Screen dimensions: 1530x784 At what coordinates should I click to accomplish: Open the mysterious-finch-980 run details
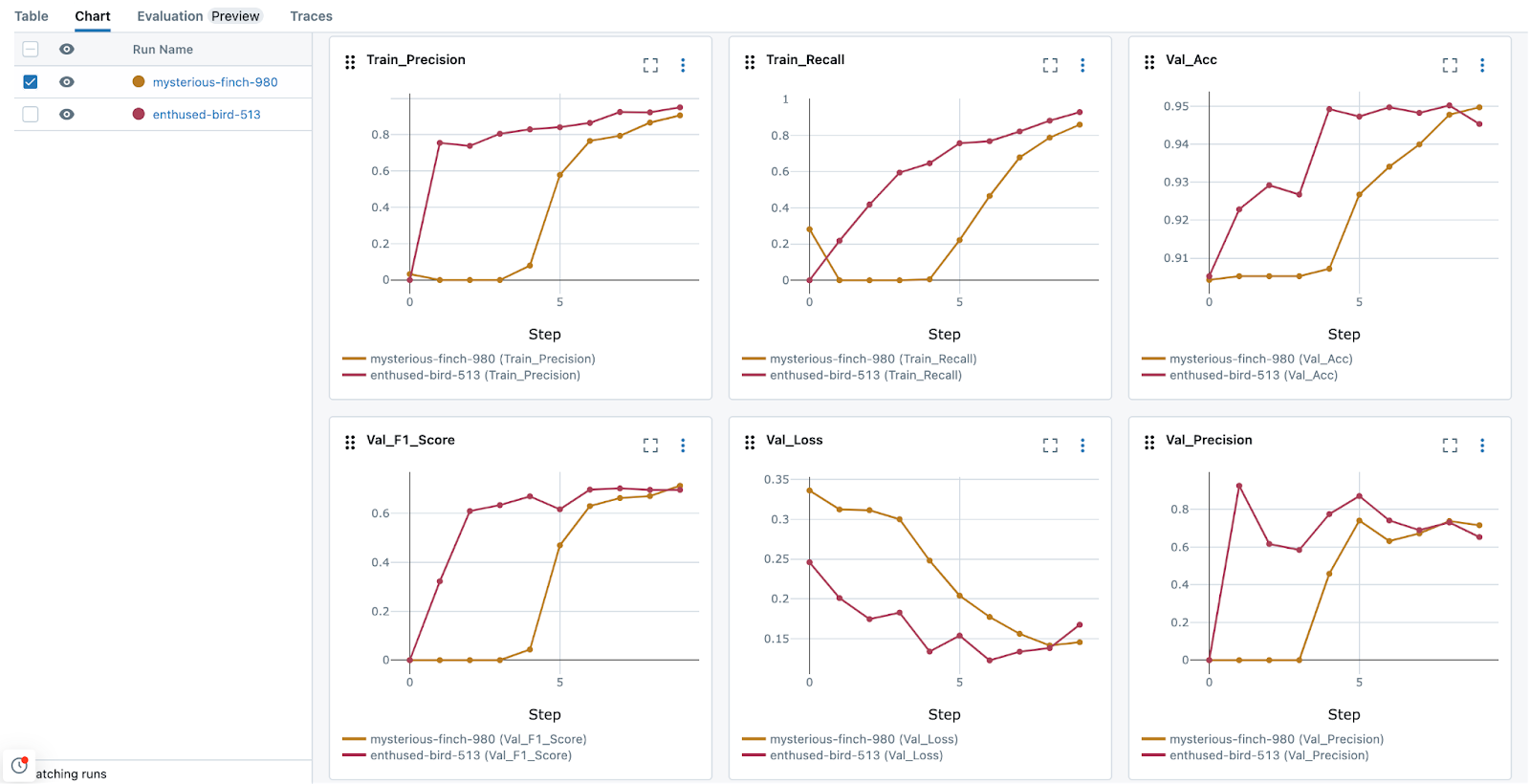click(214, 81)
